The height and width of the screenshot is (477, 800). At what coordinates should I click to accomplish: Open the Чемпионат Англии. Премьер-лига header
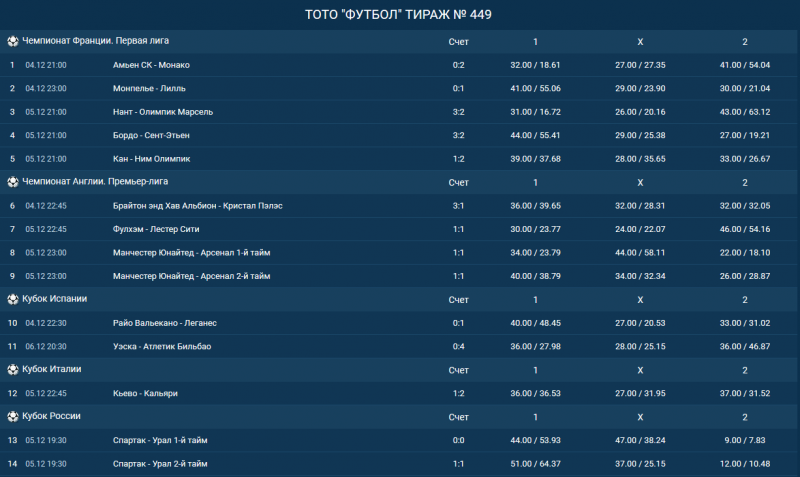(x=95, y=182)
